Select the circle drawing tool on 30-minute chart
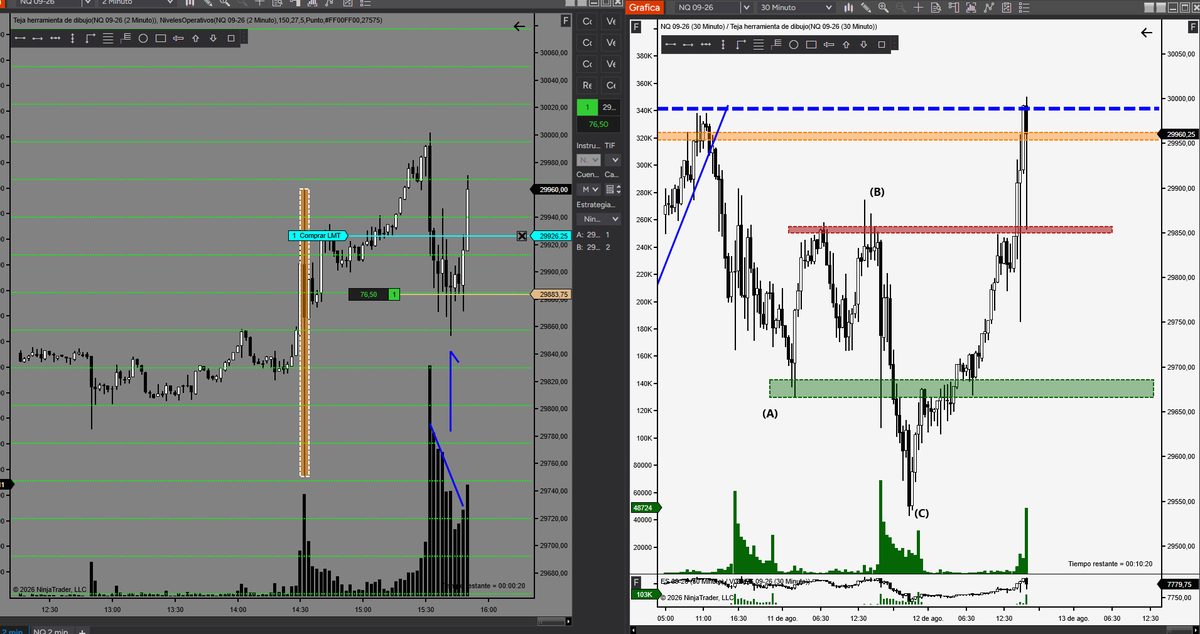The width and height of the screenshot is (1200, 634). pyautogui.click(x=793, y=44)
